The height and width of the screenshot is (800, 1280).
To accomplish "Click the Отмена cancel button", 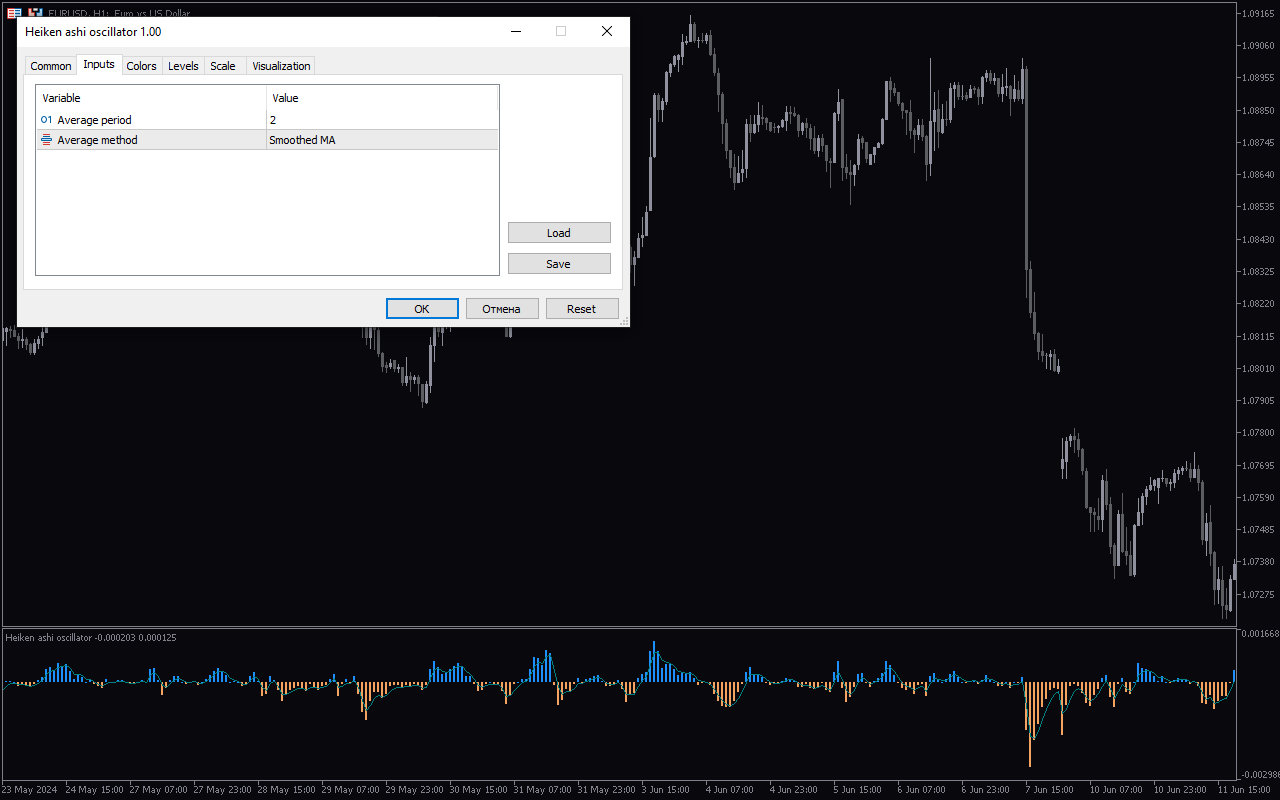I will (x=502, y=309).
